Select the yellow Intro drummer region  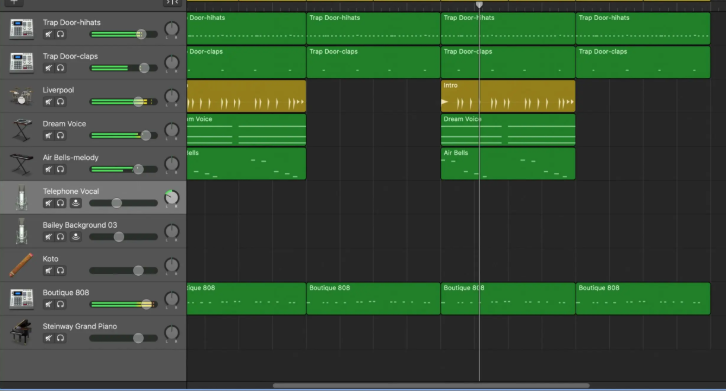tap(508, 96)
